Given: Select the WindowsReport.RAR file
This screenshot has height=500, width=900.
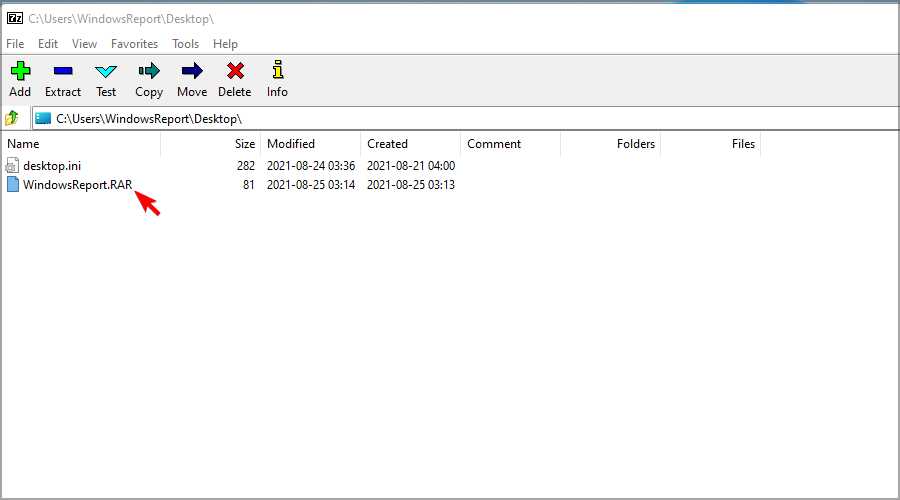Looking at the screenshot, I should tap(77, 185).
